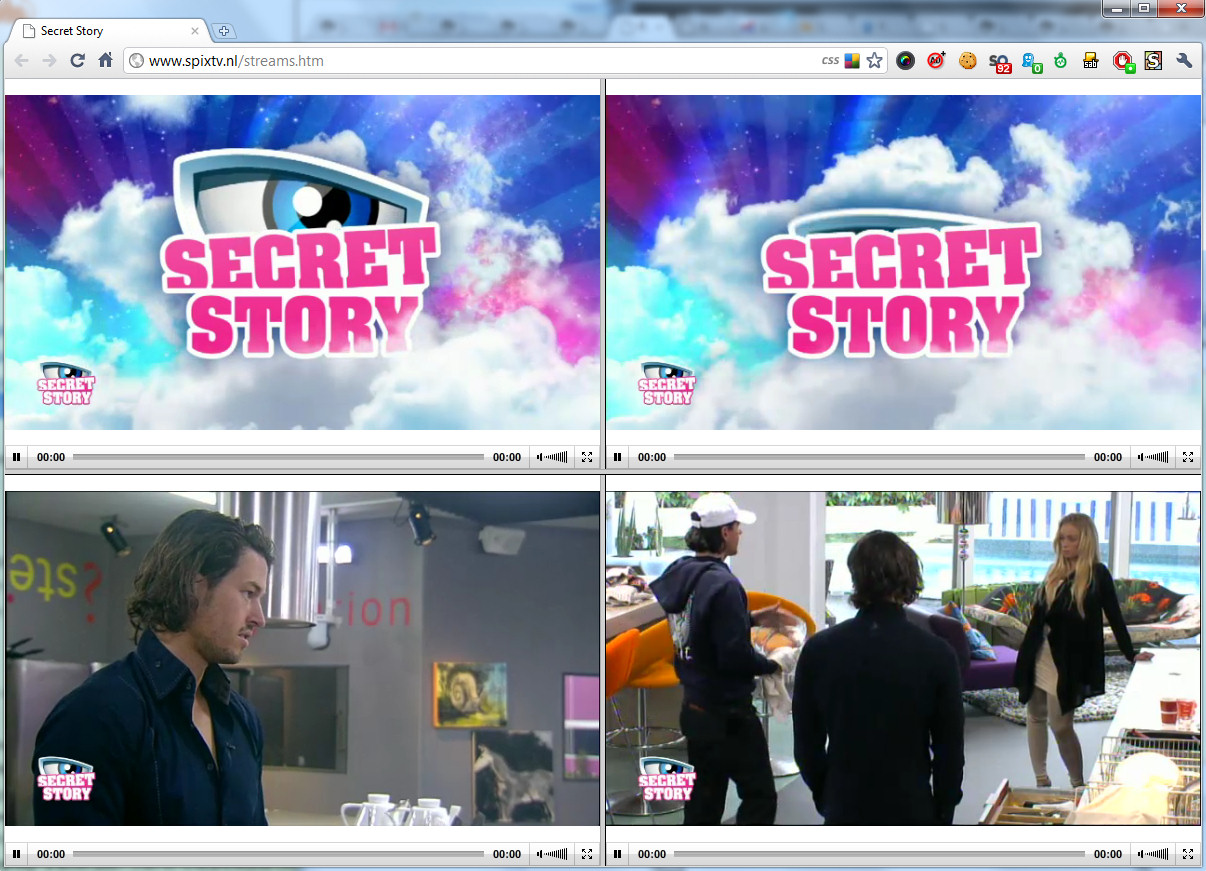This screenshot has width=1206, height=871.
Task: Go to the browser Home page
Action: (x=105, y=61)
